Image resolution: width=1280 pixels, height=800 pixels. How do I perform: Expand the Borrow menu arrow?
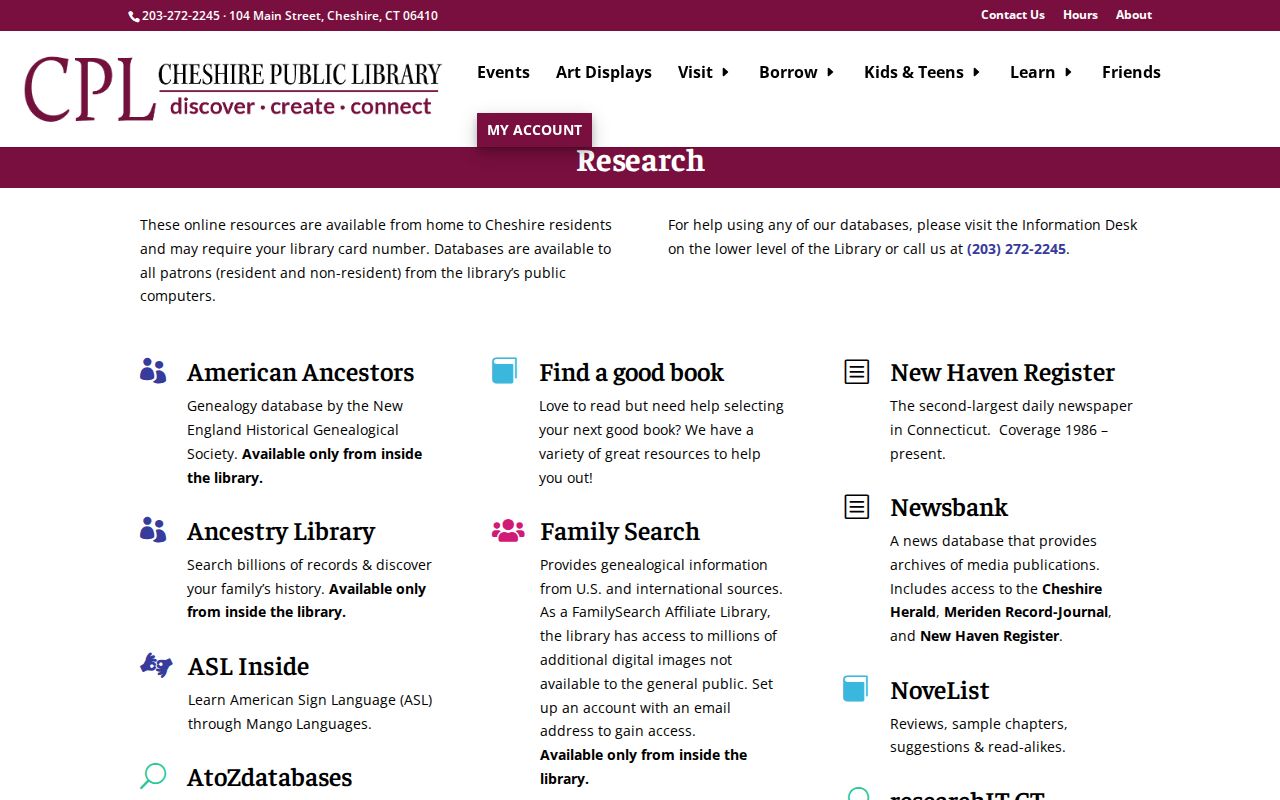point(829,72)
